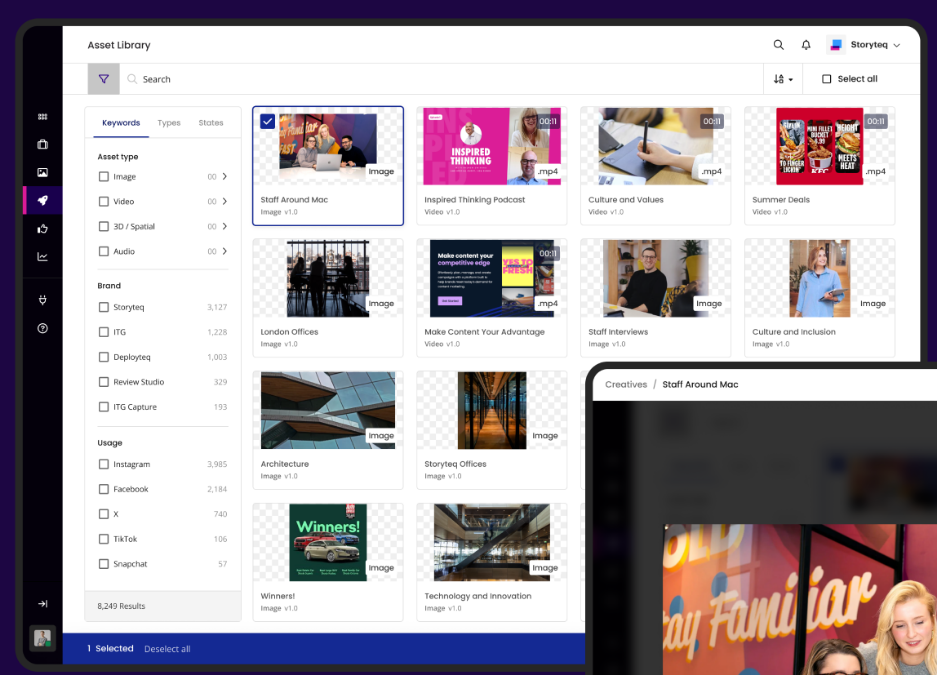Tick the Select all checkbox
937x675 pixels.
click(826, 79)
